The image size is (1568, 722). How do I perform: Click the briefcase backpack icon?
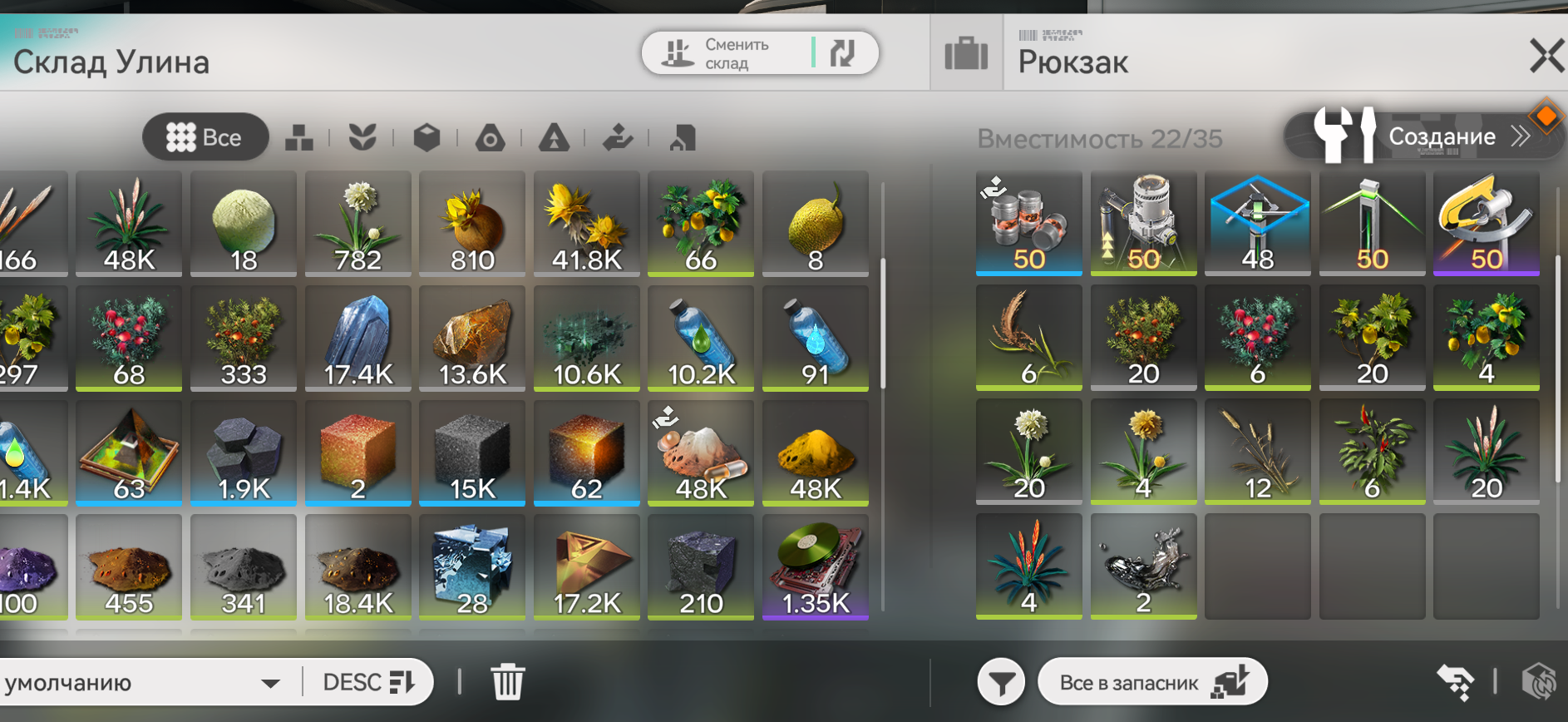966,55
